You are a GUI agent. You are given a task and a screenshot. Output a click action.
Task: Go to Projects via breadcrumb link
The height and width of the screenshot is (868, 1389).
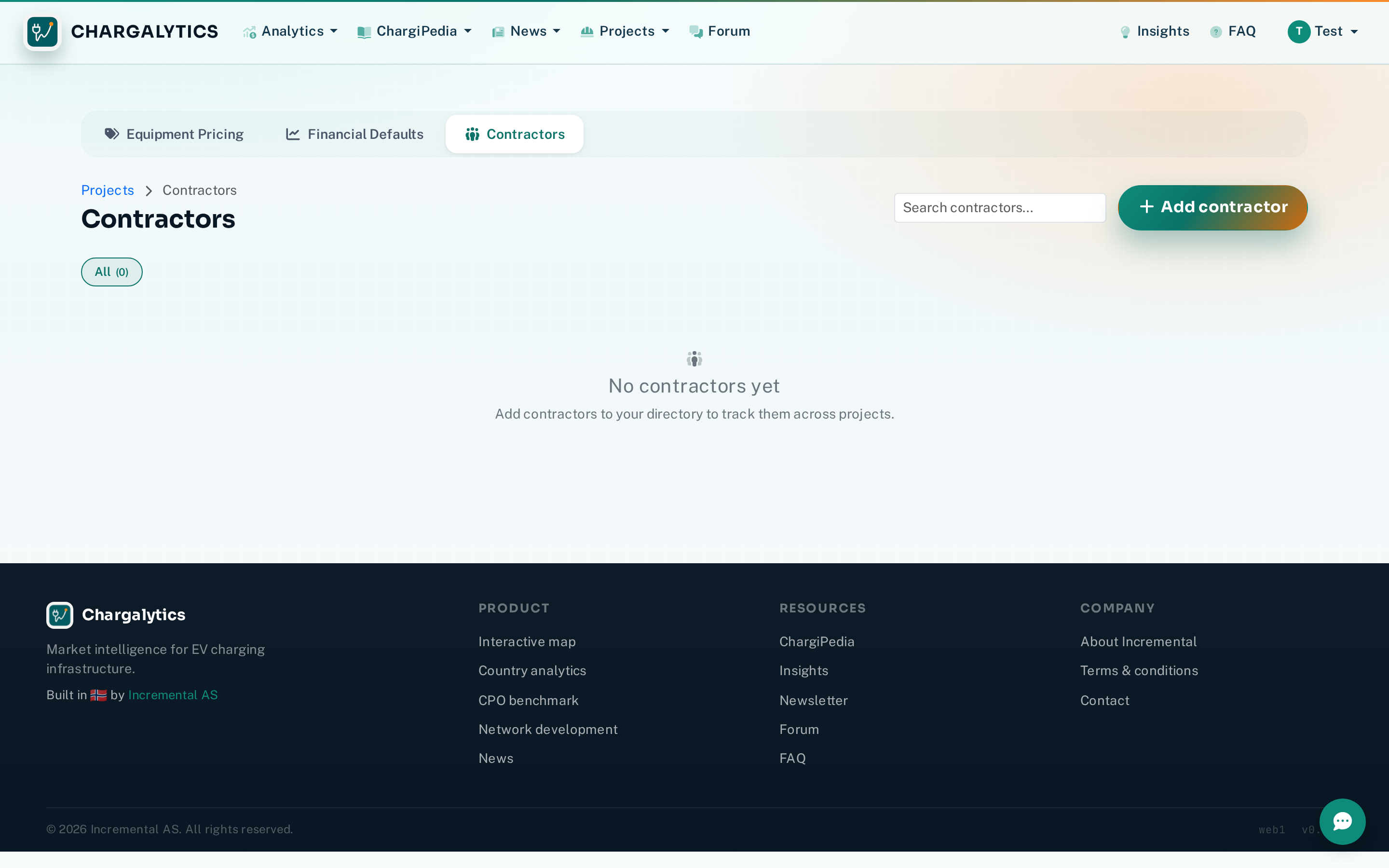(x=108, y=190)
